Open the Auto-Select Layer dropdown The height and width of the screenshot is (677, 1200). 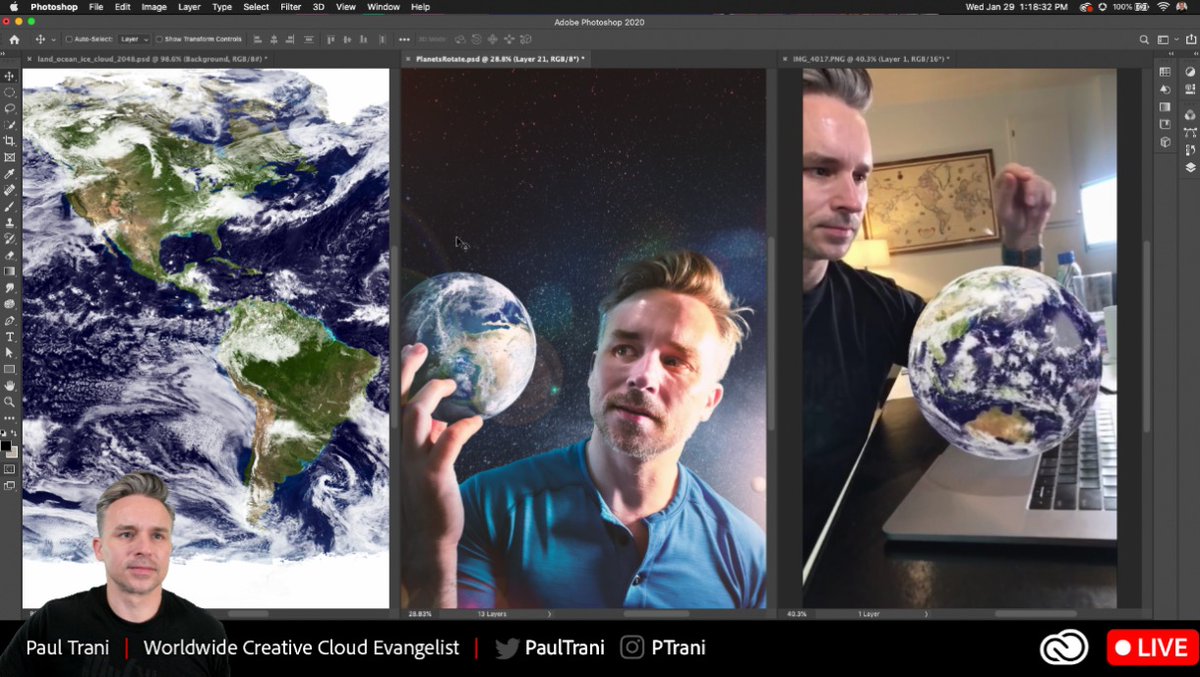click(x=133, y=39)
